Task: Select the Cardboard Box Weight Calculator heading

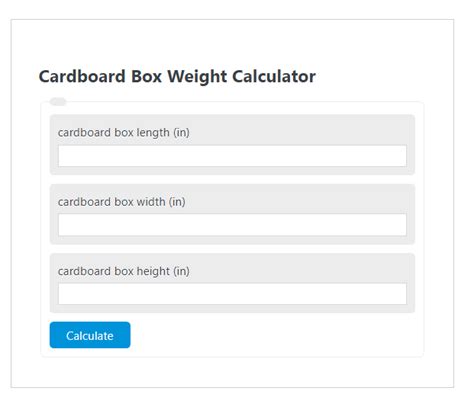Action: tap(177, 77)
